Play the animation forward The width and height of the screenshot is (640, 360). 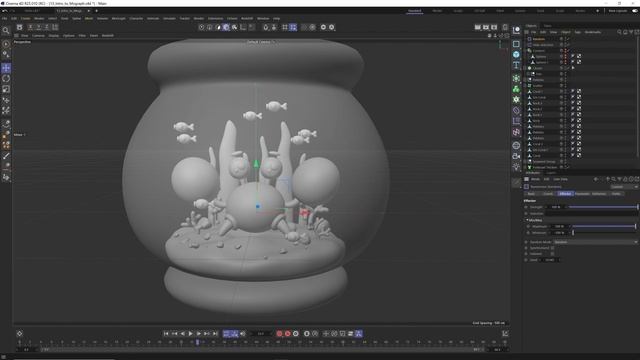point(191,334)
